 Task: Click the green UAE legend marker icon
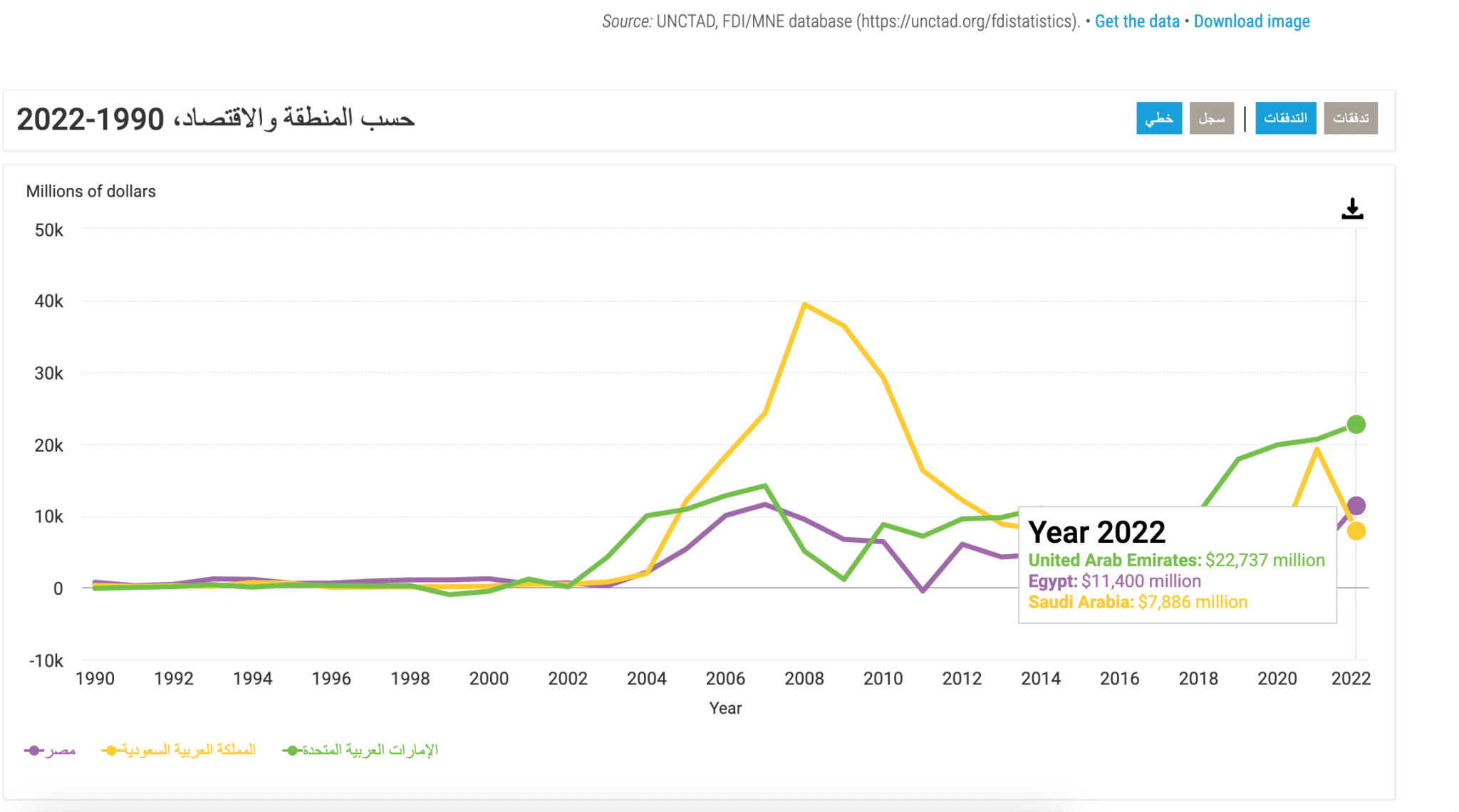click(292, 751)
